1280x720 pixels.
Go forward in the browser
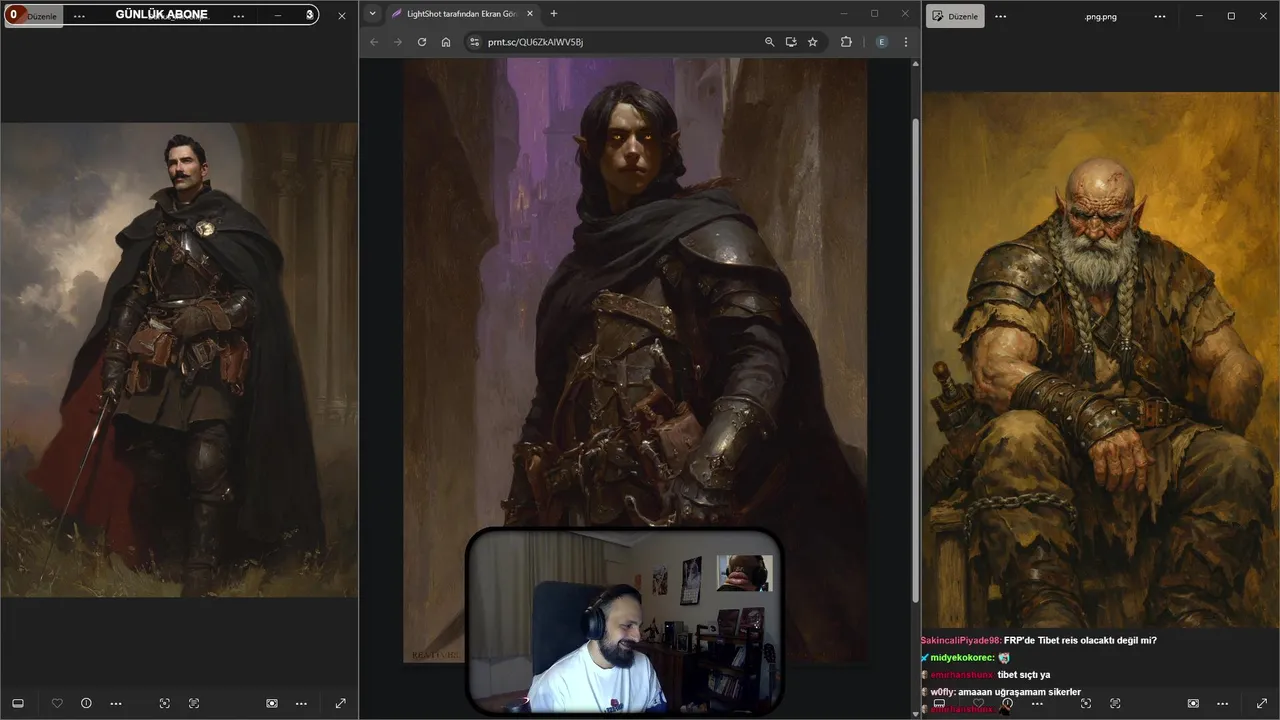click(398, 42)
